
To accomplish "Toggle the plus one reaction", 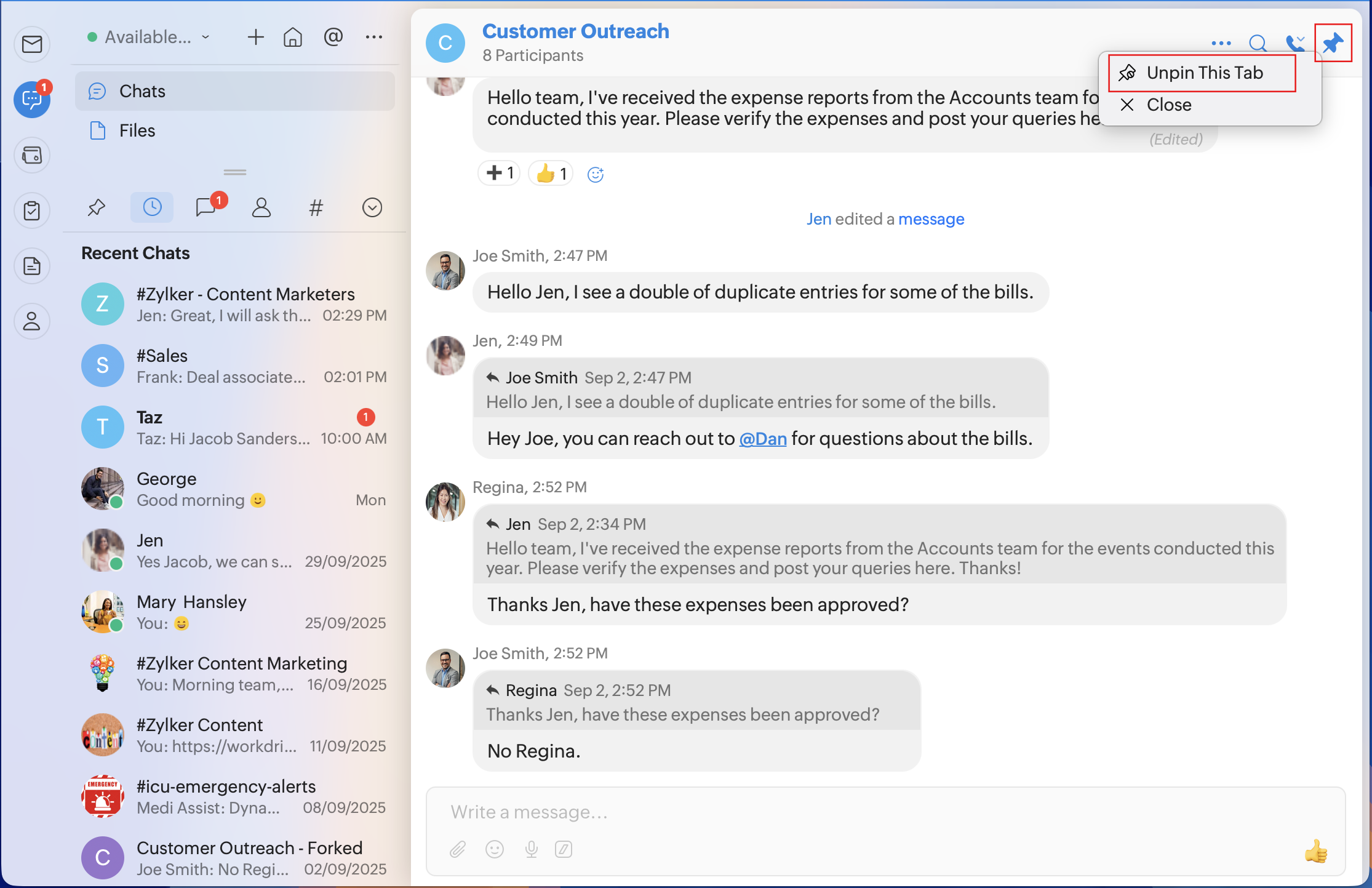I will click(500, 174).
